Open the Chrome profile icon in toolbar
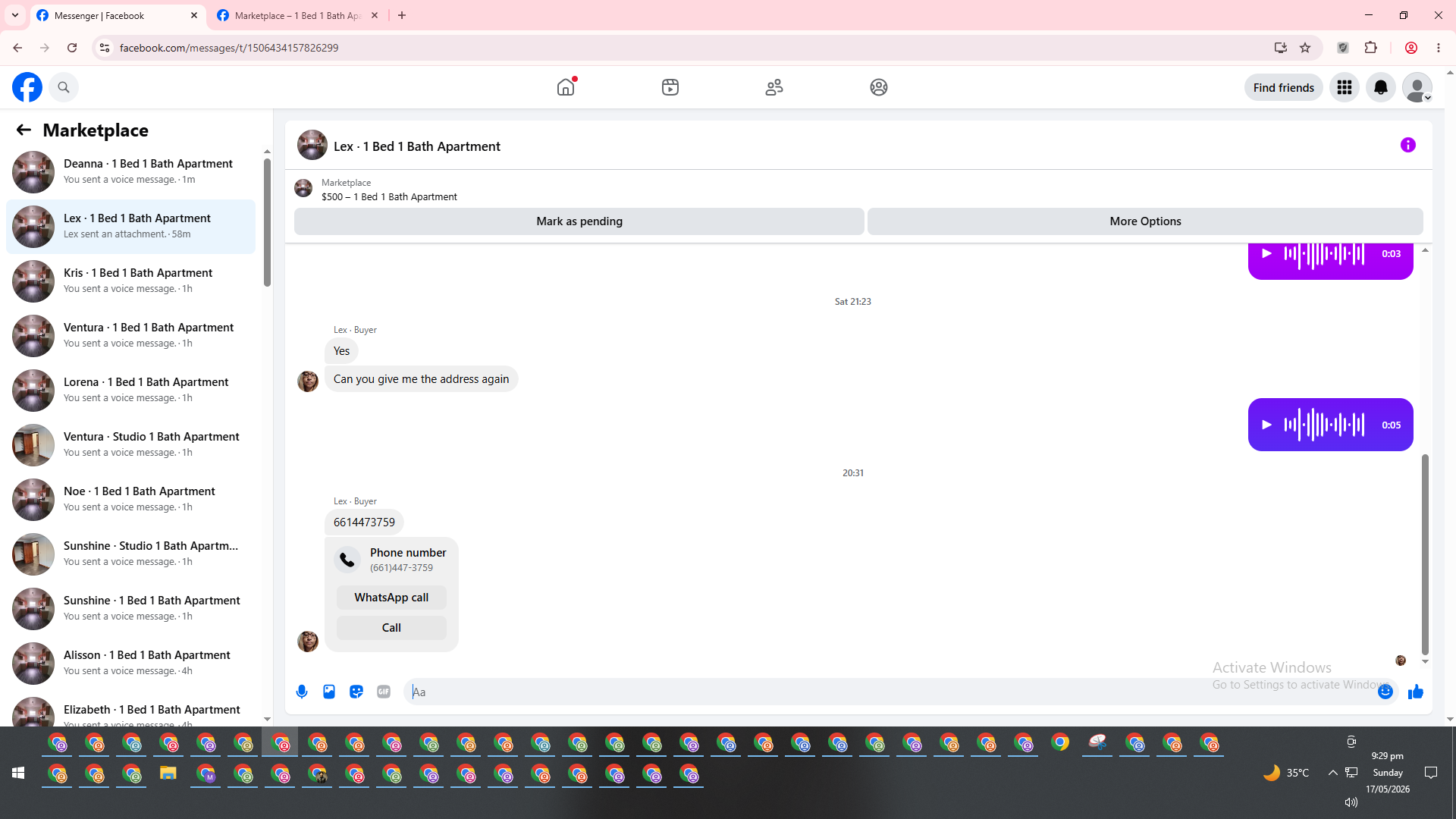This screenshot has width=1456, height=819. pos(1411,48)
